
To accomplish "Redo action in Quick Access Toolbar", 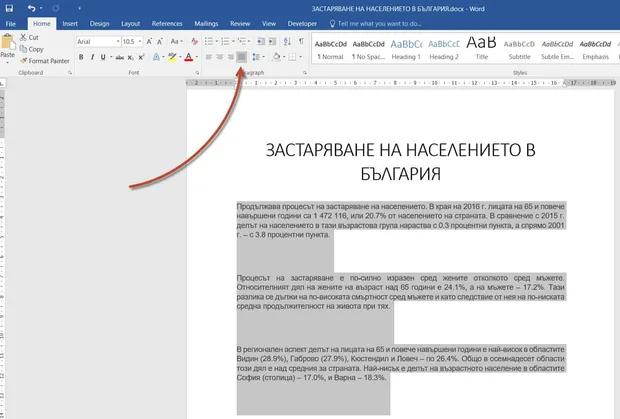I will 56,8.
